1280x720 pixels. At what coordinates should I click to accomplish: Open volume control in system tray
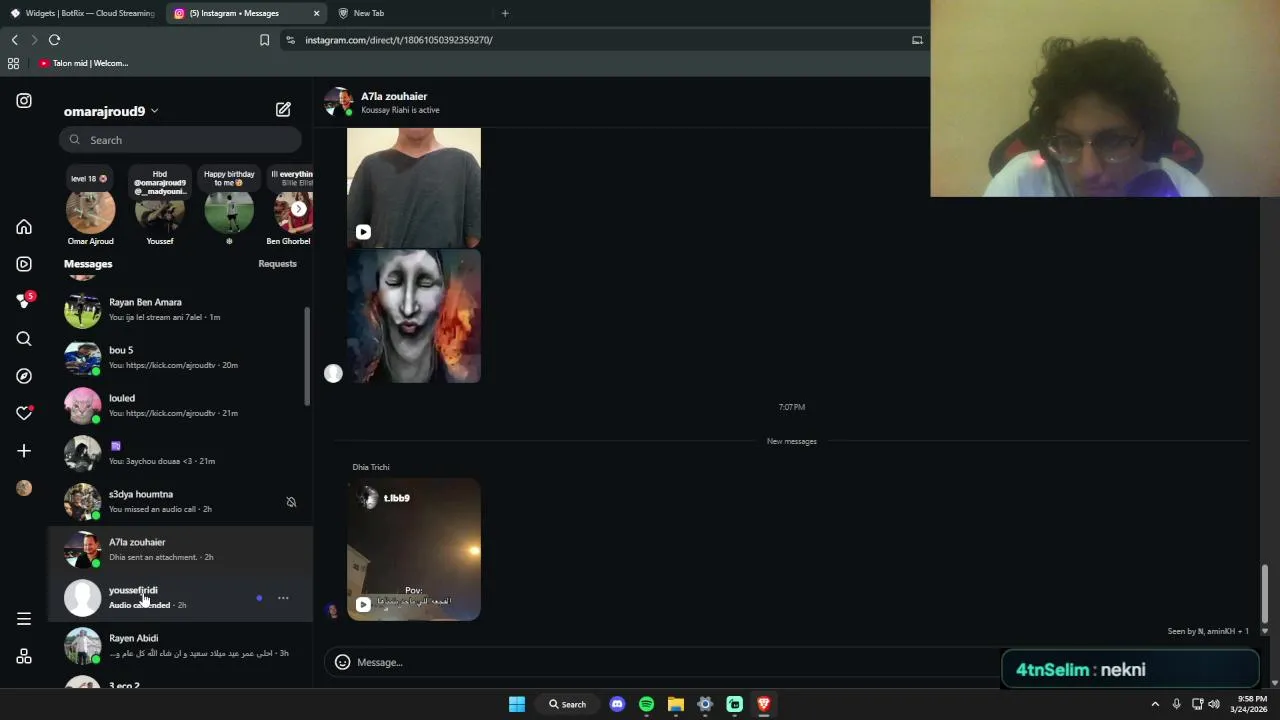pyautogui.click(x=1214, y=704)
